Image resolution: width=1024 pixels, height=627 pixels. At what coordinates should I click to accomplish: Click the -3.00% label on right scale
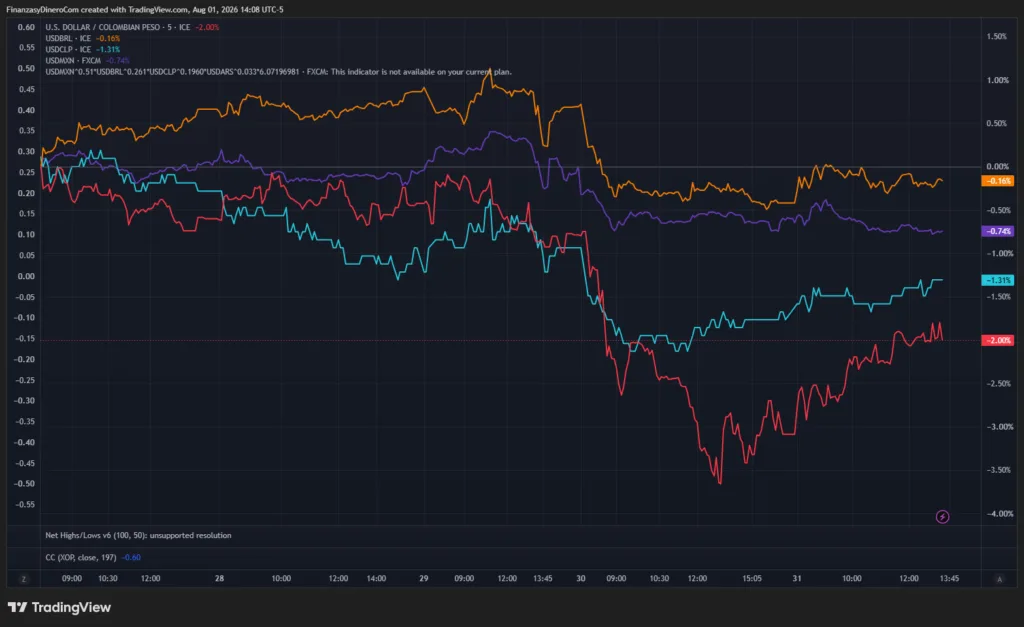click(999, 426)
